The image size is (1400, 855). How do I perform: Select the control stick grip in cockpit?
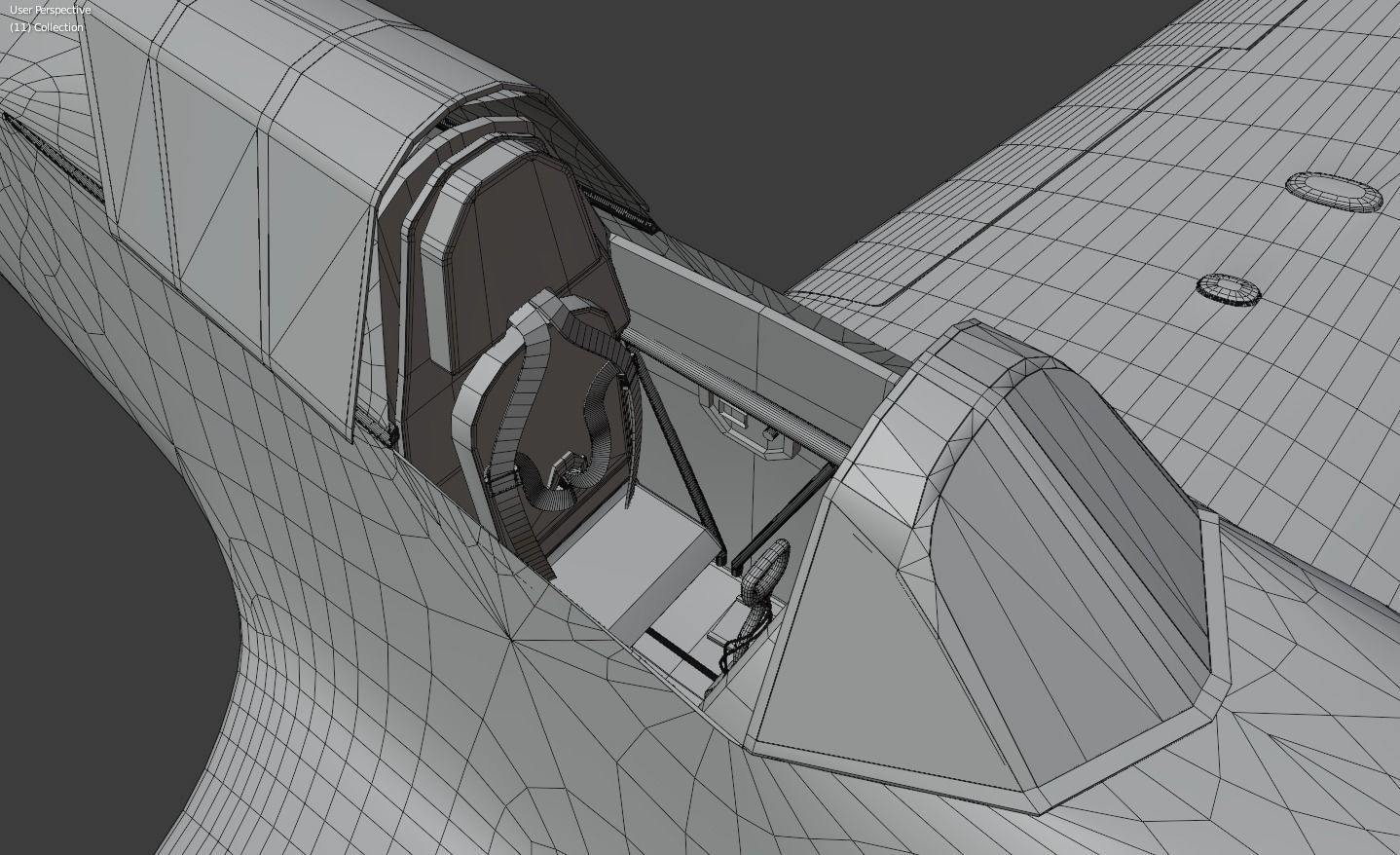point(767,570)
